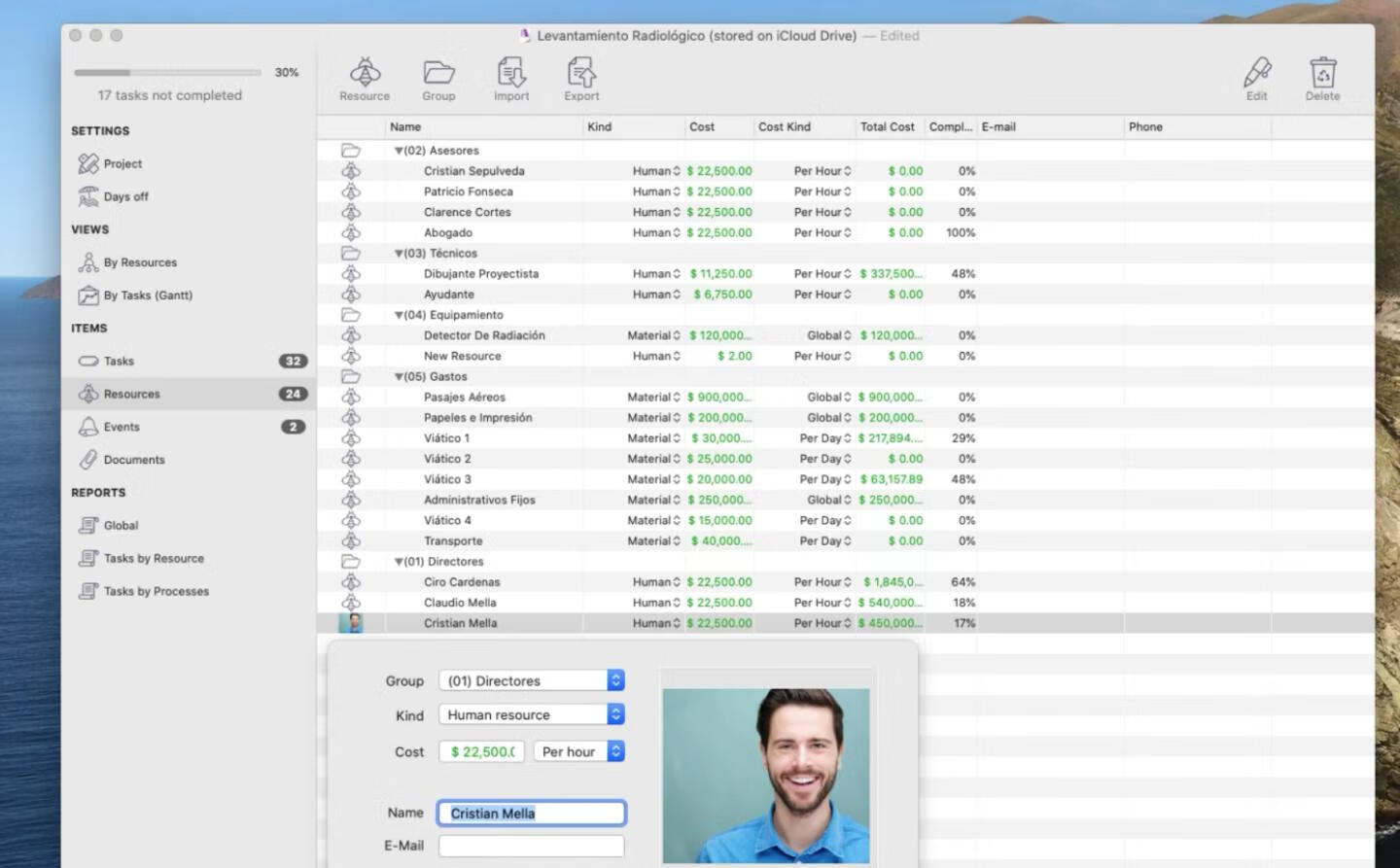1400x868 pixels.
Task: Collapse the (01) Directores group
Action: (399, 562)
